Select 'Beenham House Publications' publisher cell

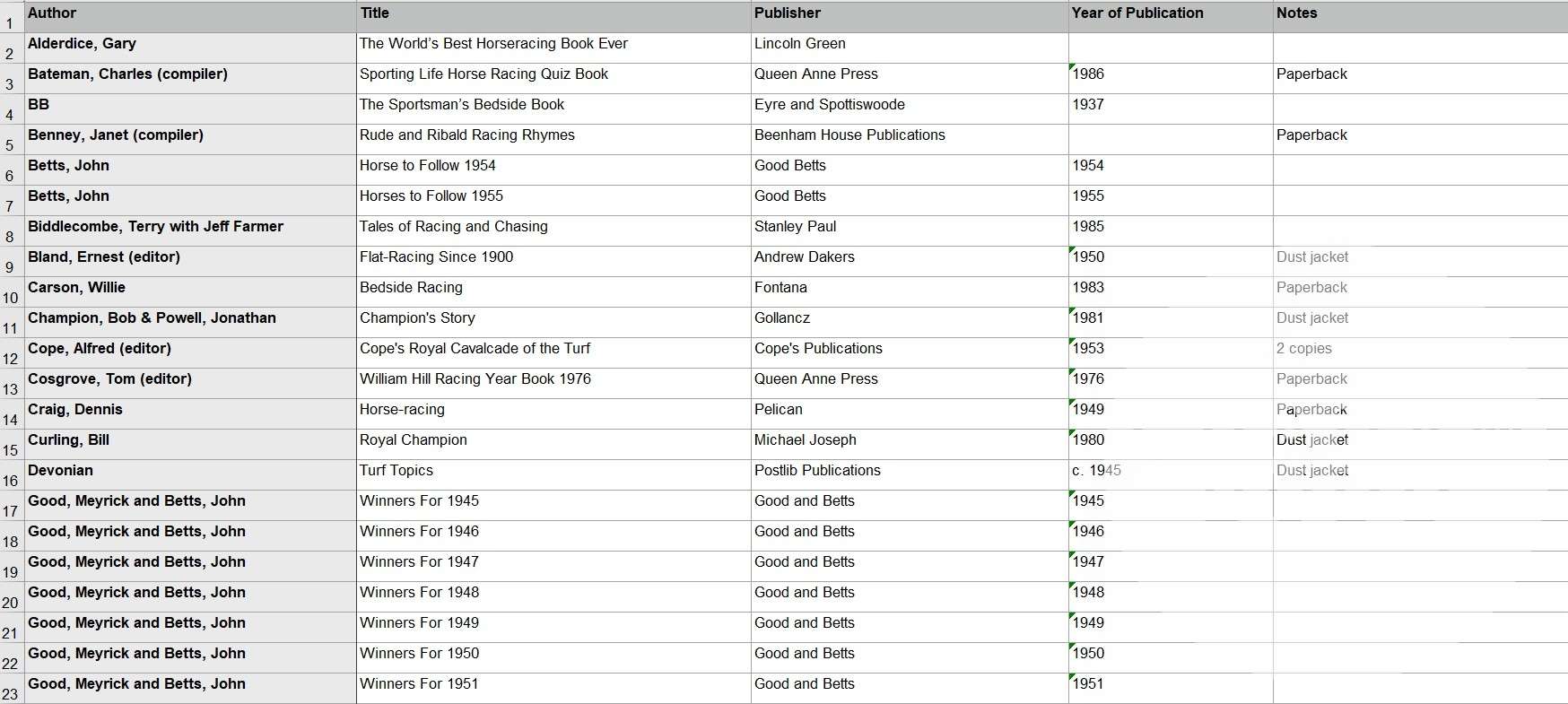point(910,140)
